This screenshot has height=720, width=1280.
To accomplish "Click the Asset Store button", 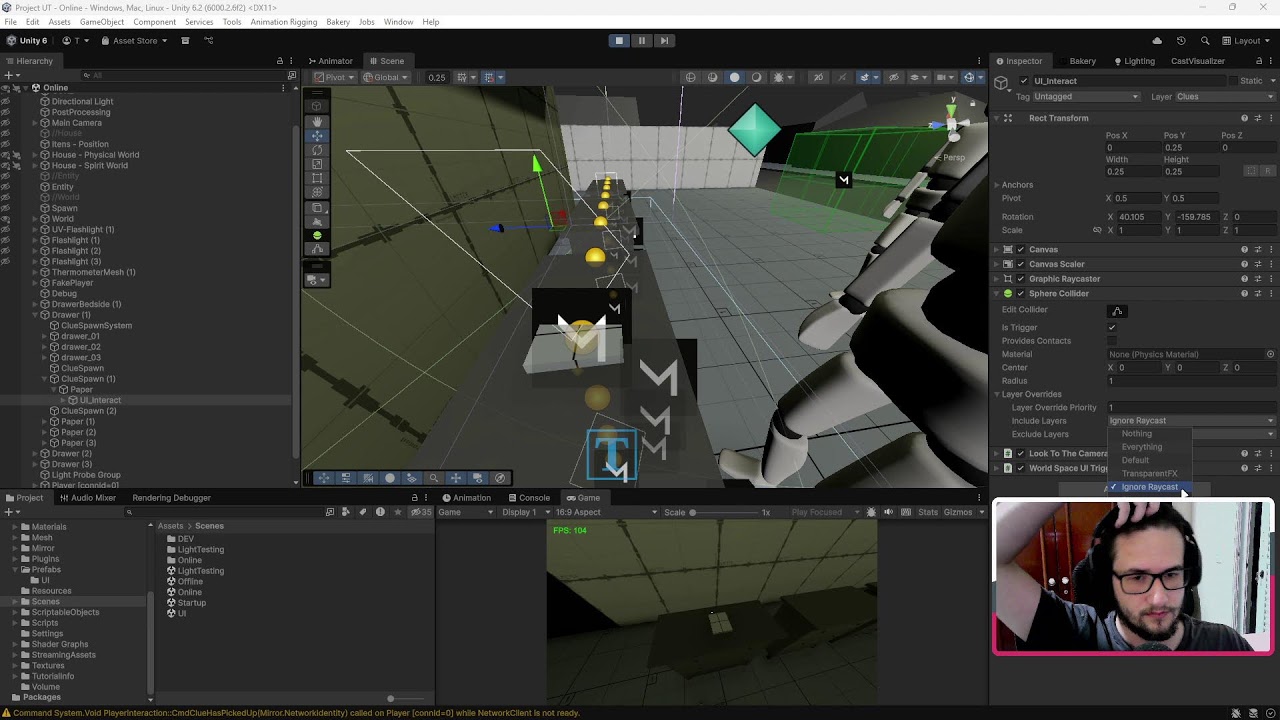I will point(135,41).
